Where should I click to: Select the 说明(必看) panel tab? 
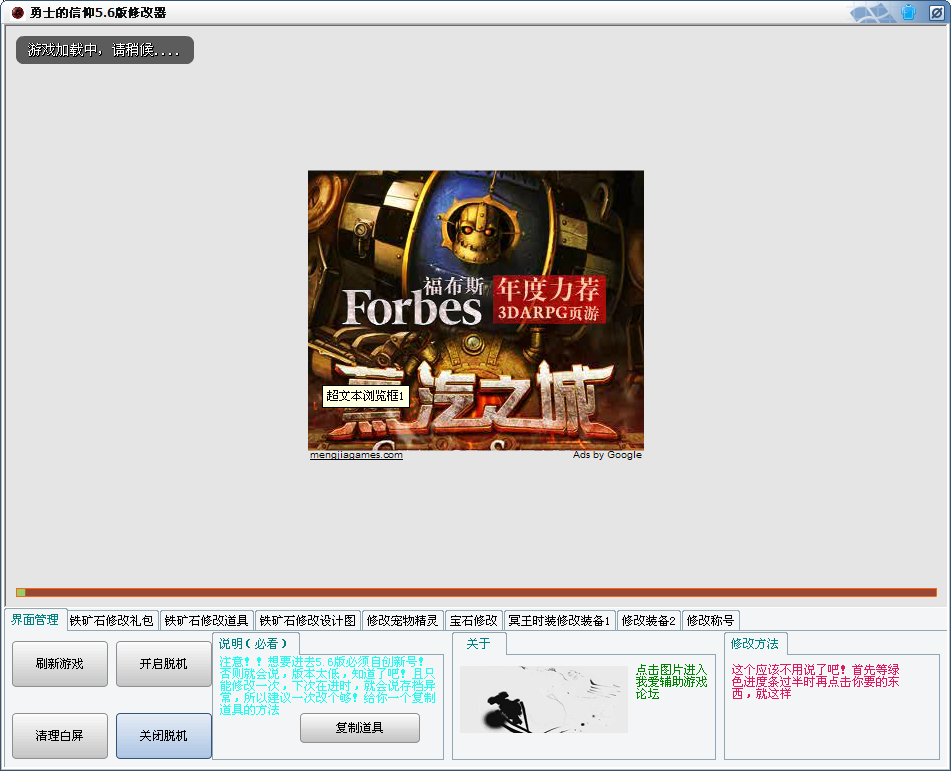254,644
